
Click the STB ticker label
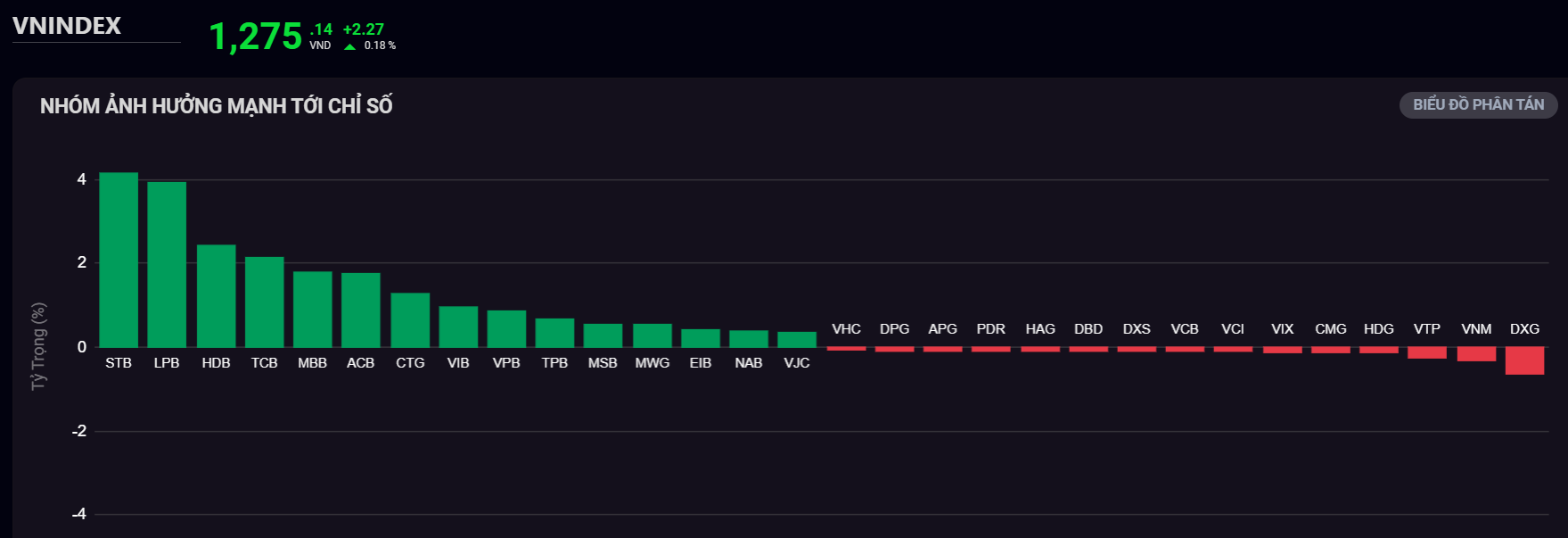tap(119, 363)
